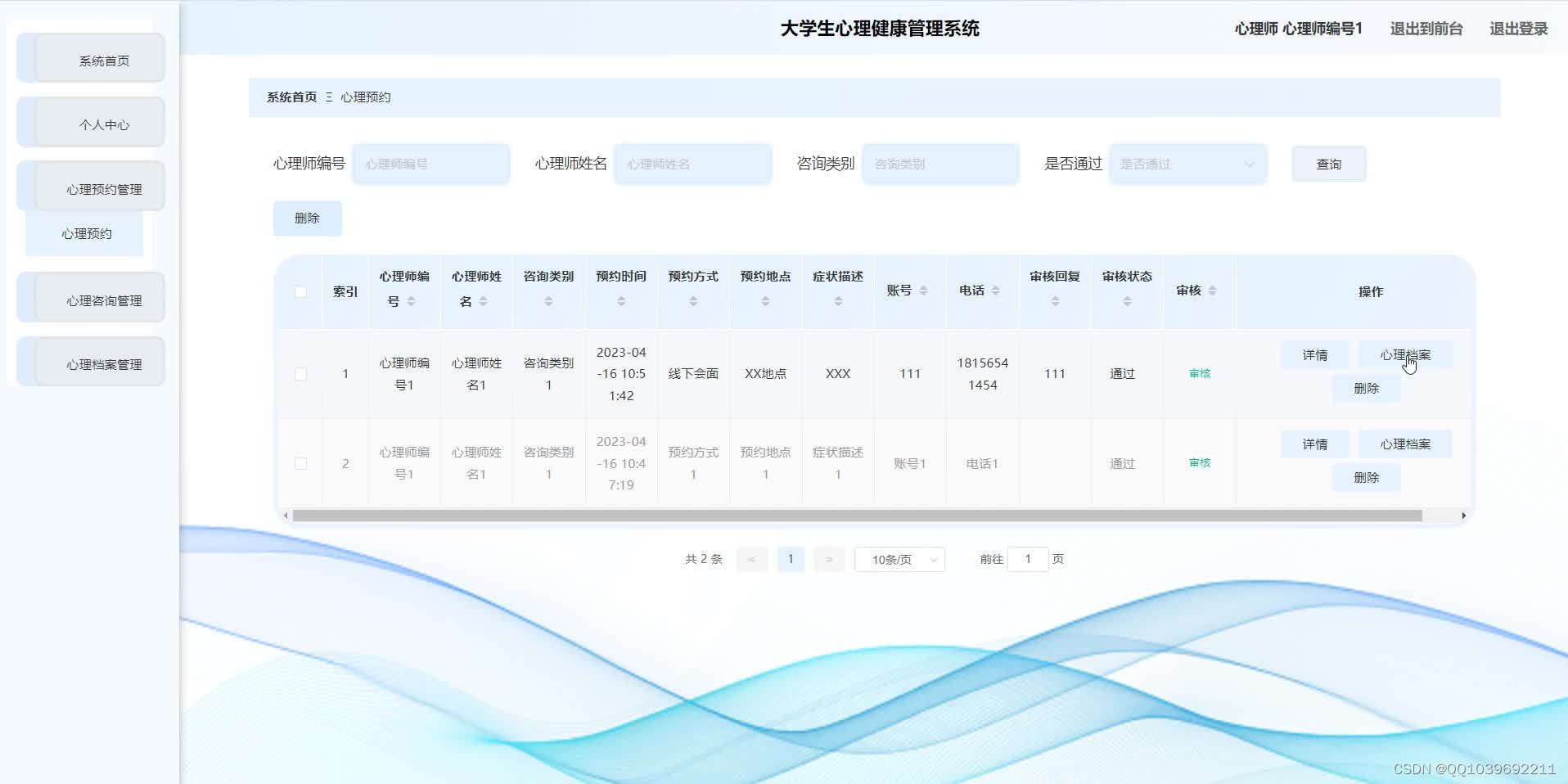Viewport: 1568px width, 784px height.
Task: Sort by 咨询类别 column arrows
Action: (548, 302)
